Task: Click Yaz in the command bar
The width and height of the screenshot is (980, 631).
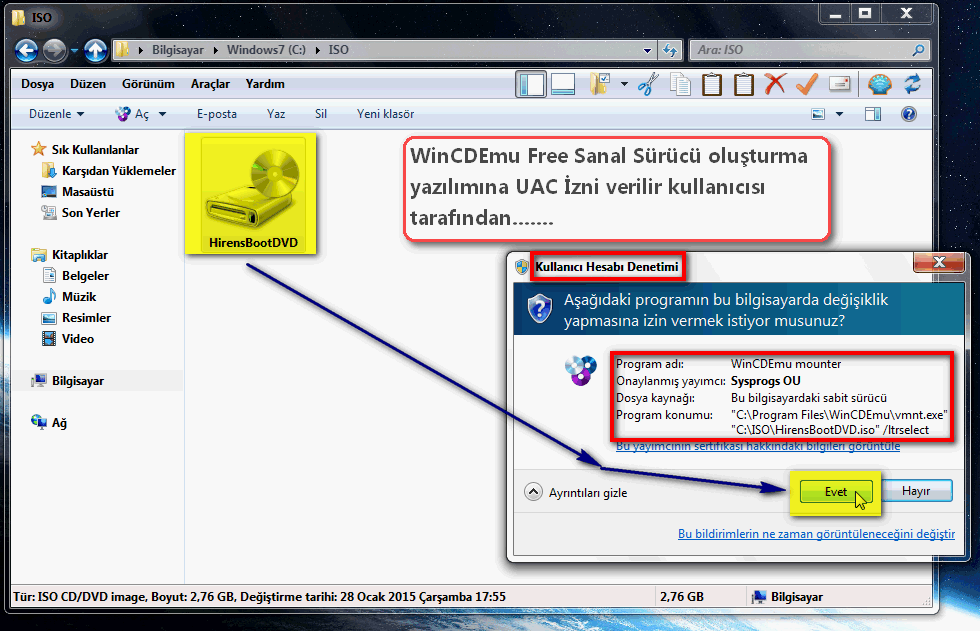Action: click(x=276, y=114)
